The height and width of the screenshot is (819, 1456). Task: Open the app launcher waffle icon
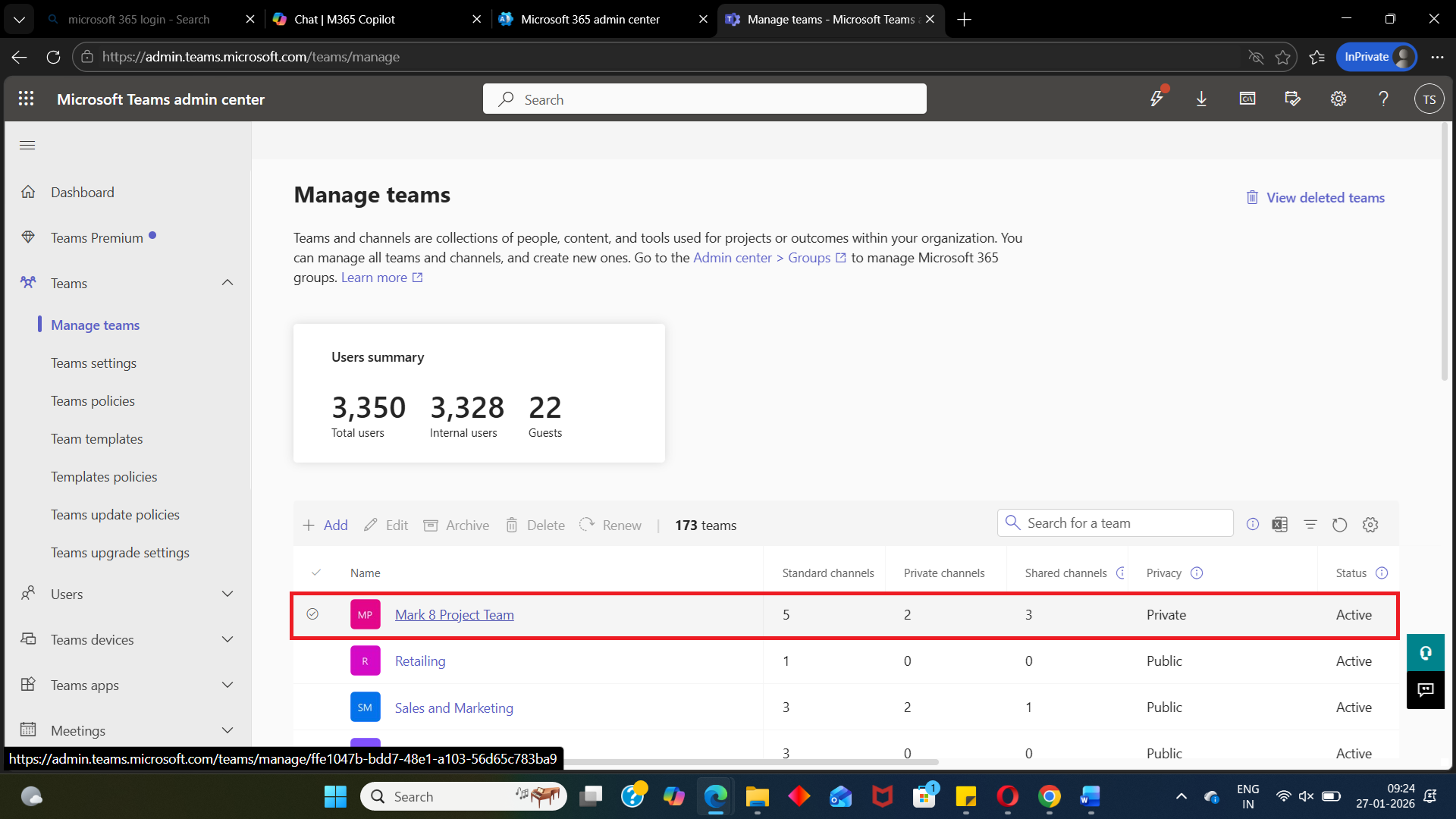click(x=26, y=99)
